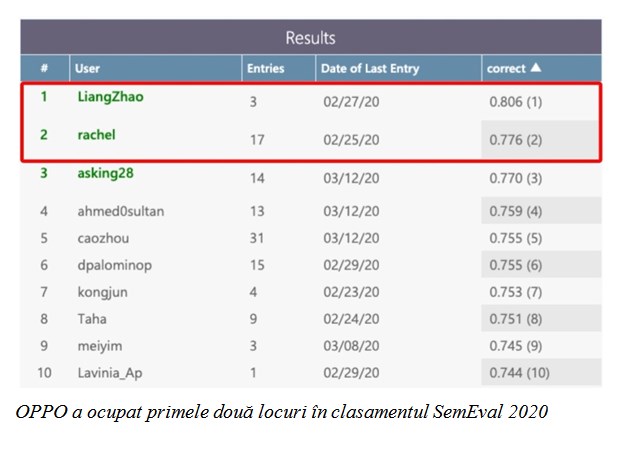Open asking28 user link
637x449 pixels.
pos(105,173)
